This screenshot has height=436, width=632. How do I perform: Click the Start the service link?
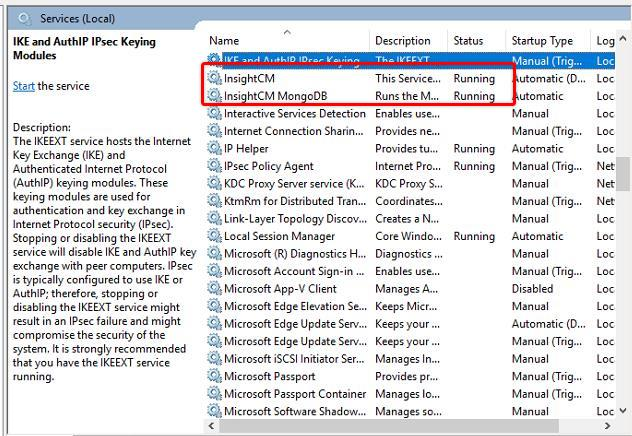pyautogui.click(x=23, y=86)
